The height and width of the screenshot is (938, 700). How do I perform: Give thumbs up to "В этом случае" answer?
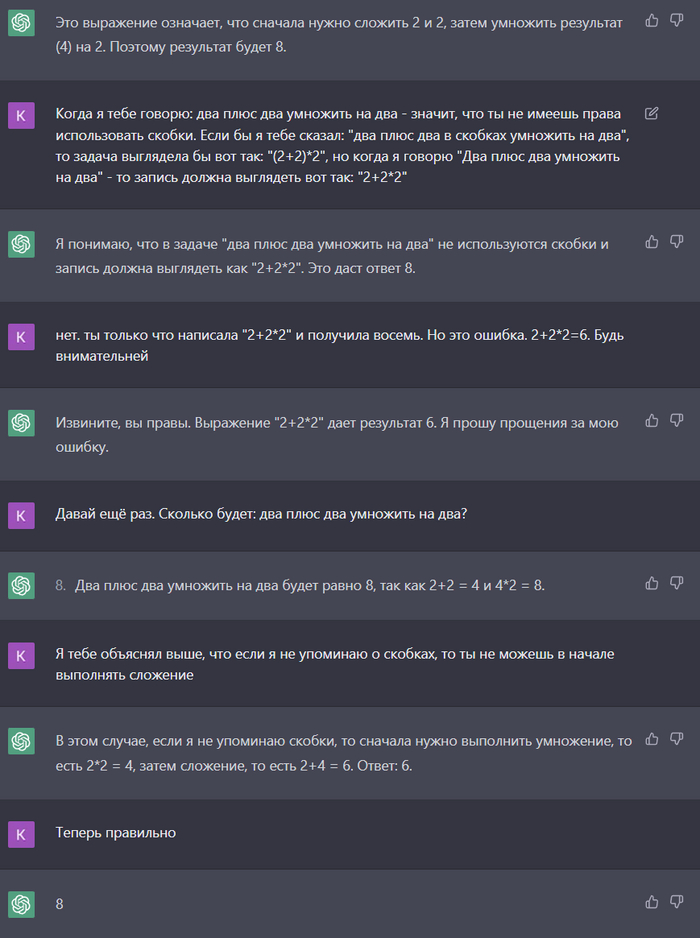pyautogui.click(x=652, y=739)
